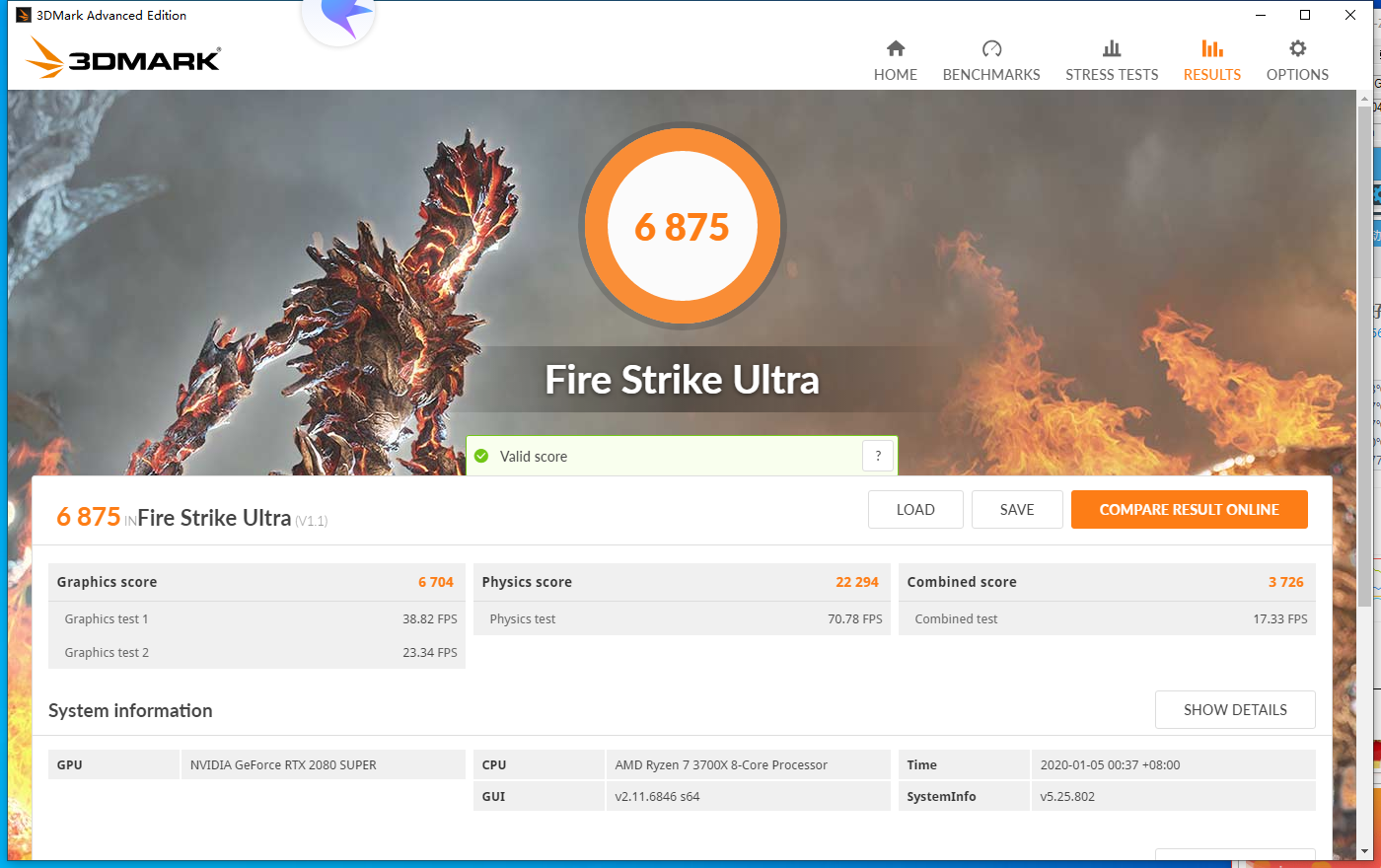Click the Home house icon

pos(896,48)
